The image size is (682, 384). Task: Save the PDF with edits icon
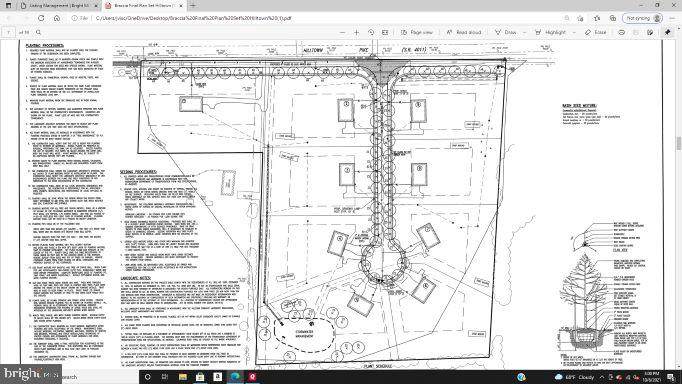tap(650, 32)
